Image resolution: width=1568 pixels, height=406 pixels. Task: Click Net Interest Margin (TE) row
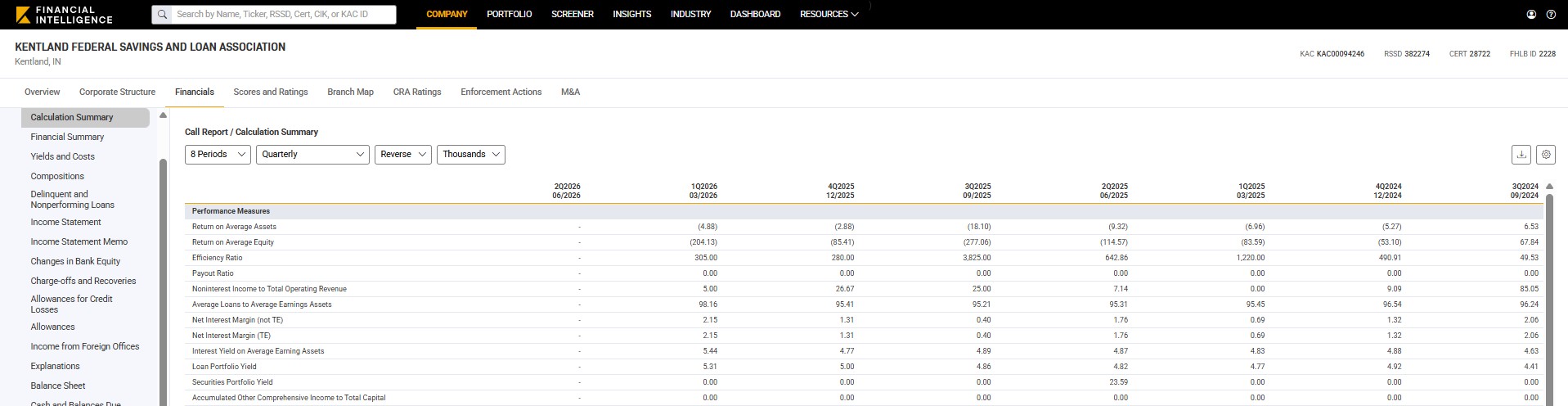coord(864,336)
